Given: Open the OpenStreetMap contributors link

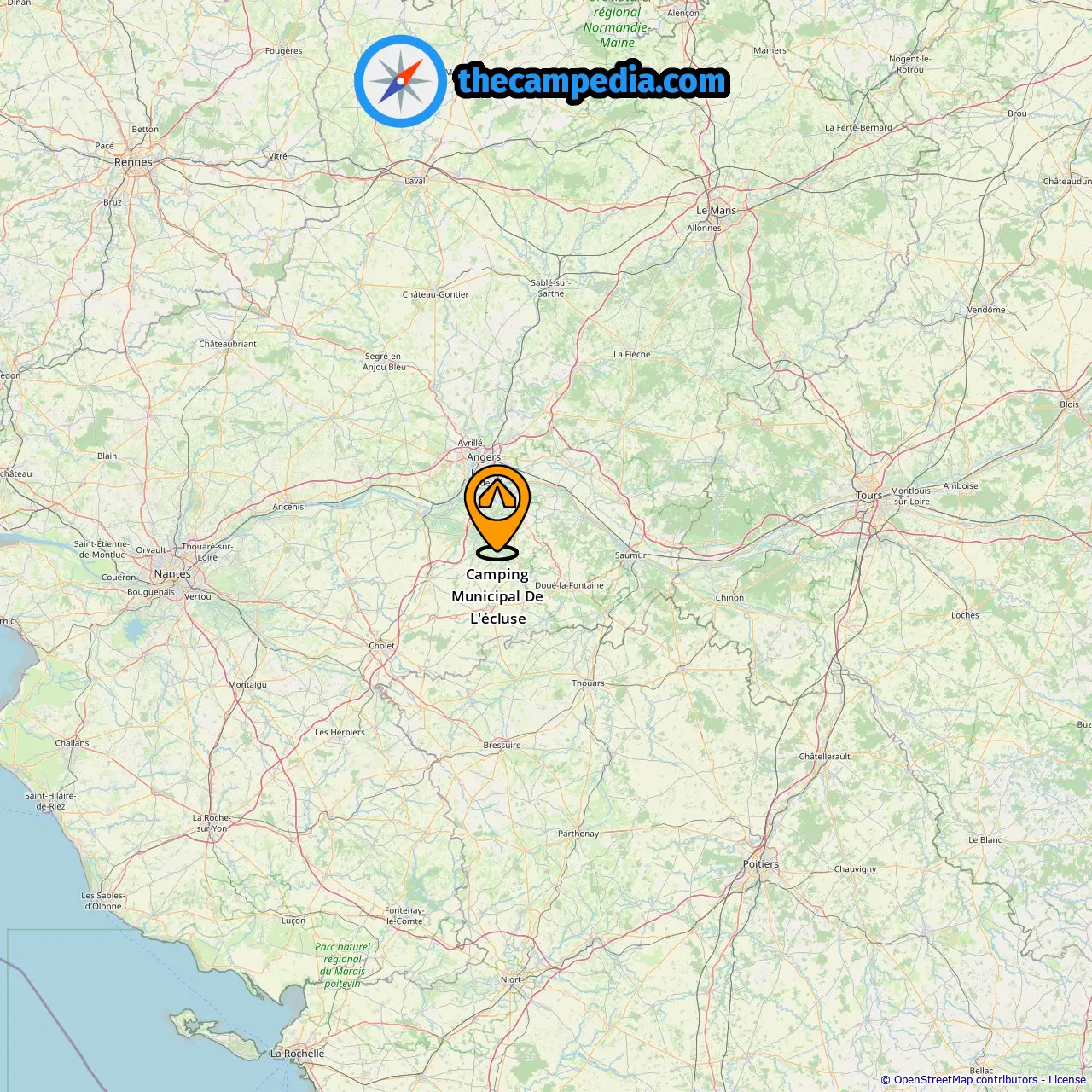Looking at the screenshot, I should click(966, 1080).
